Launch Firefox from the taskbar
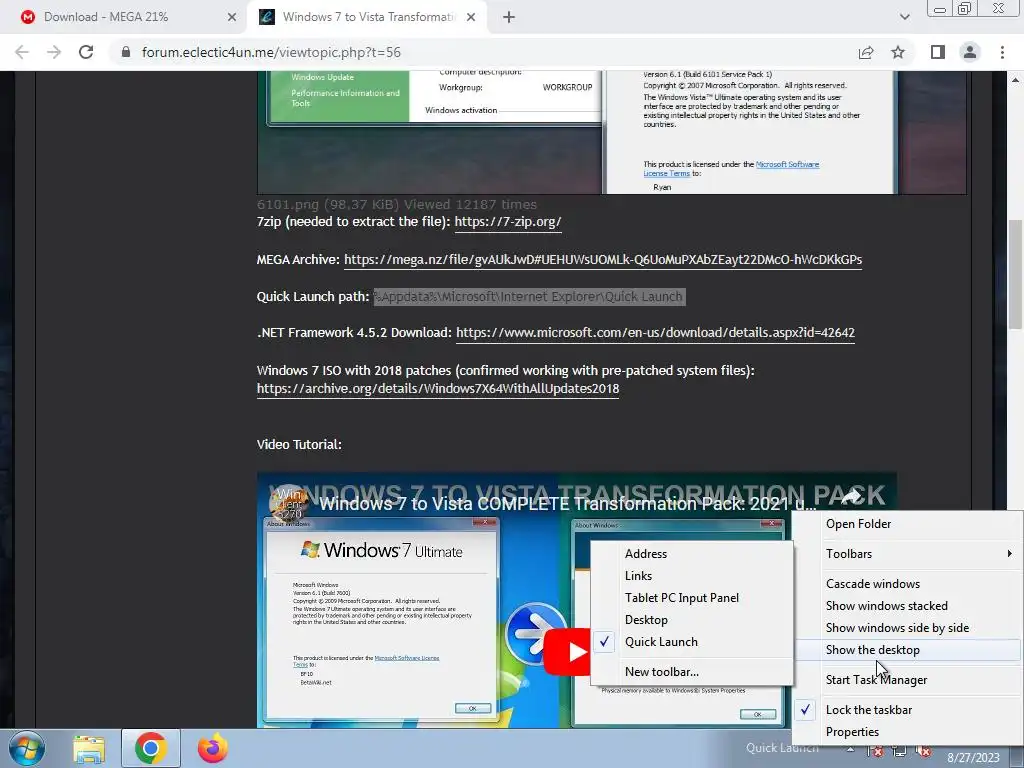Screen dimensions: 1024x768 (x=213, y=748)
